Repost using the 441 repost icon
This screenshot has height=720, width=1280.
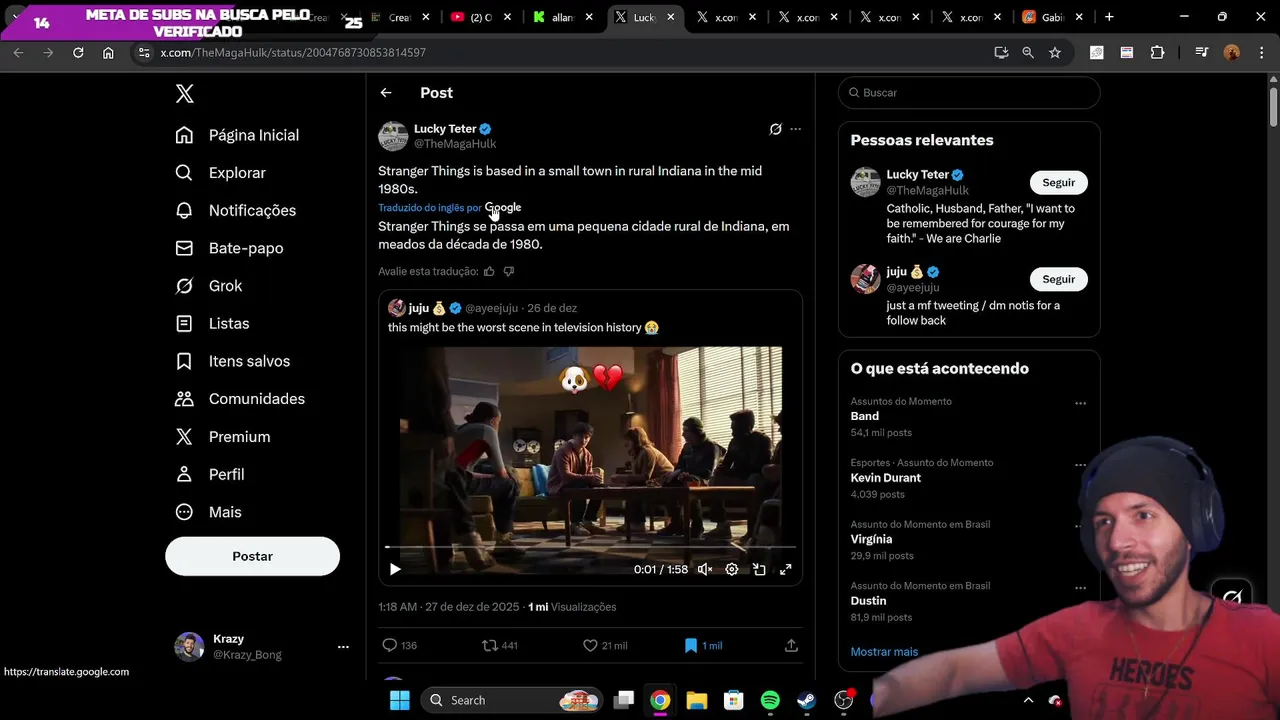click(490, 646)
